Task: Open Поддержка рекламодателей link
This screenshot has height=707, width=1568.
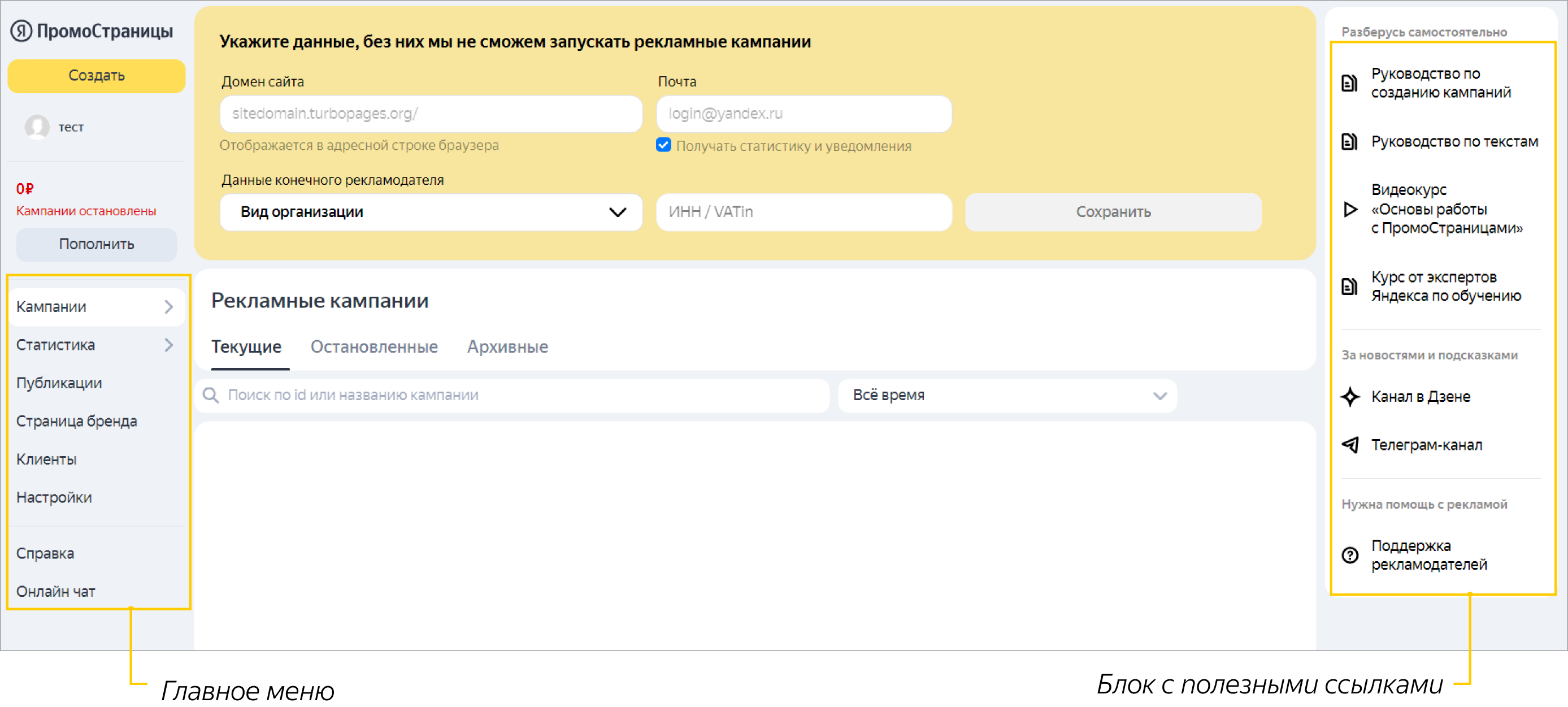Action: click(1428, 556)
